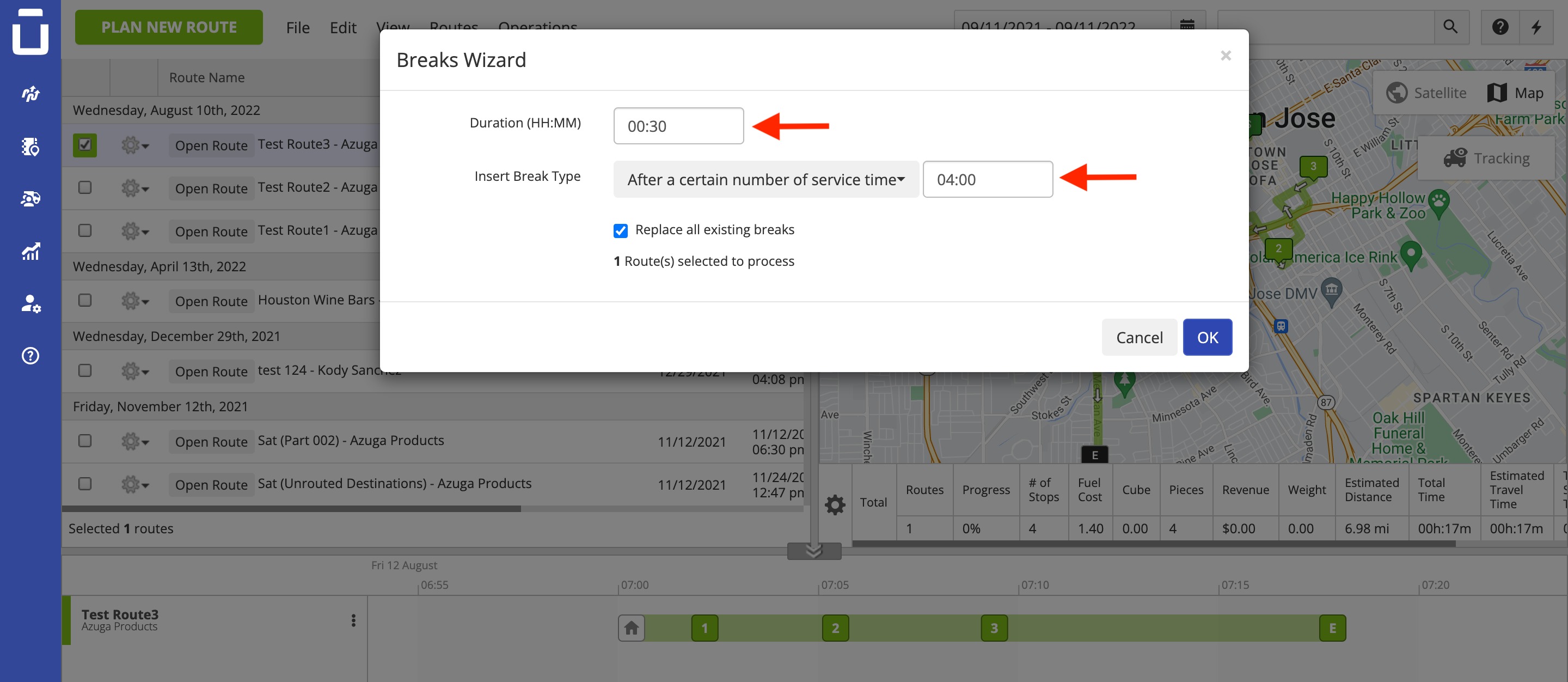Viewport: 1568px width, 682px height.
Task: Uncheck Test Route3 row checkbox
Action: coord(84,145)
